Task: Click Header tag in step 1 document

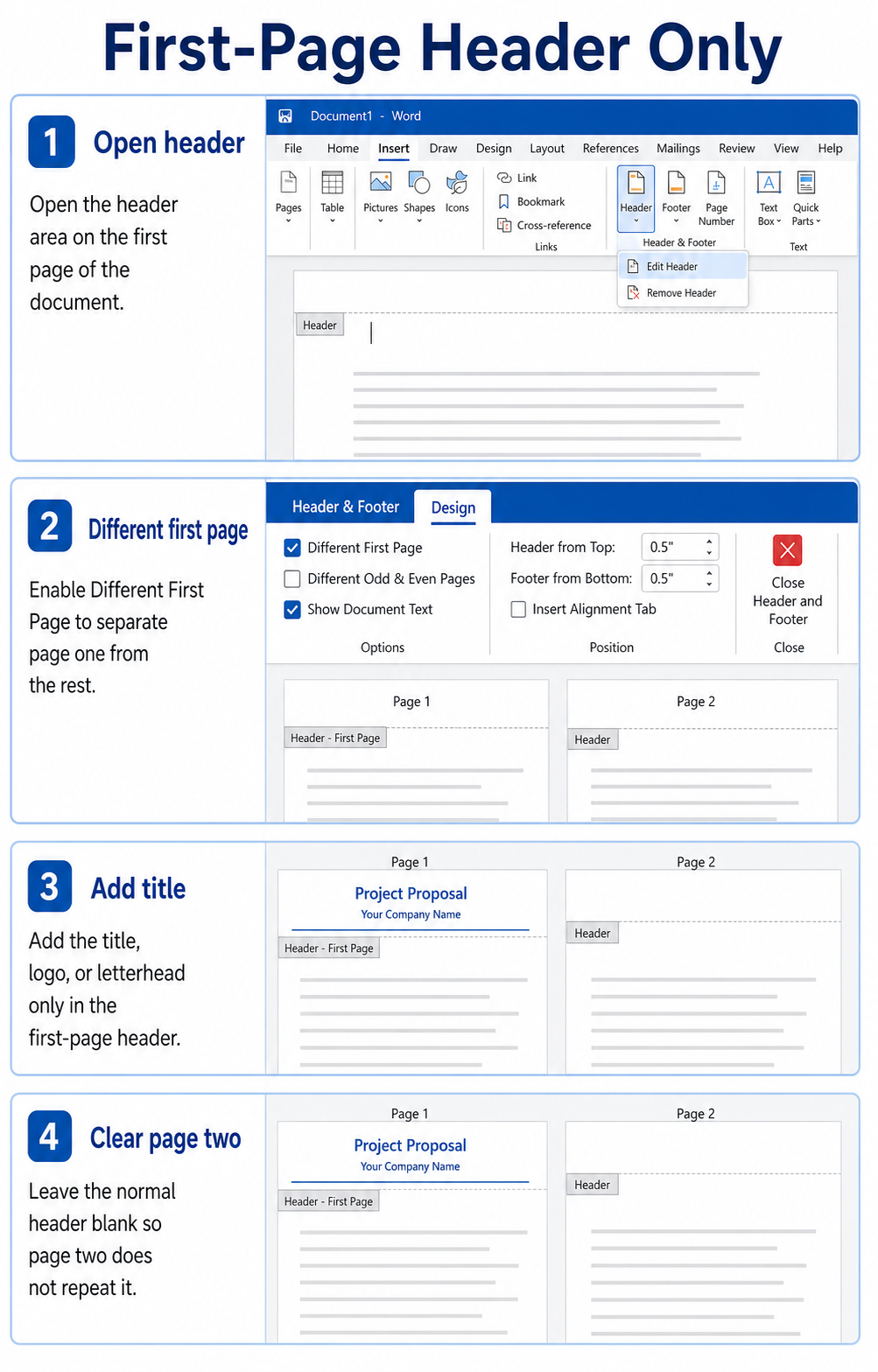Action: coord(320,325)
